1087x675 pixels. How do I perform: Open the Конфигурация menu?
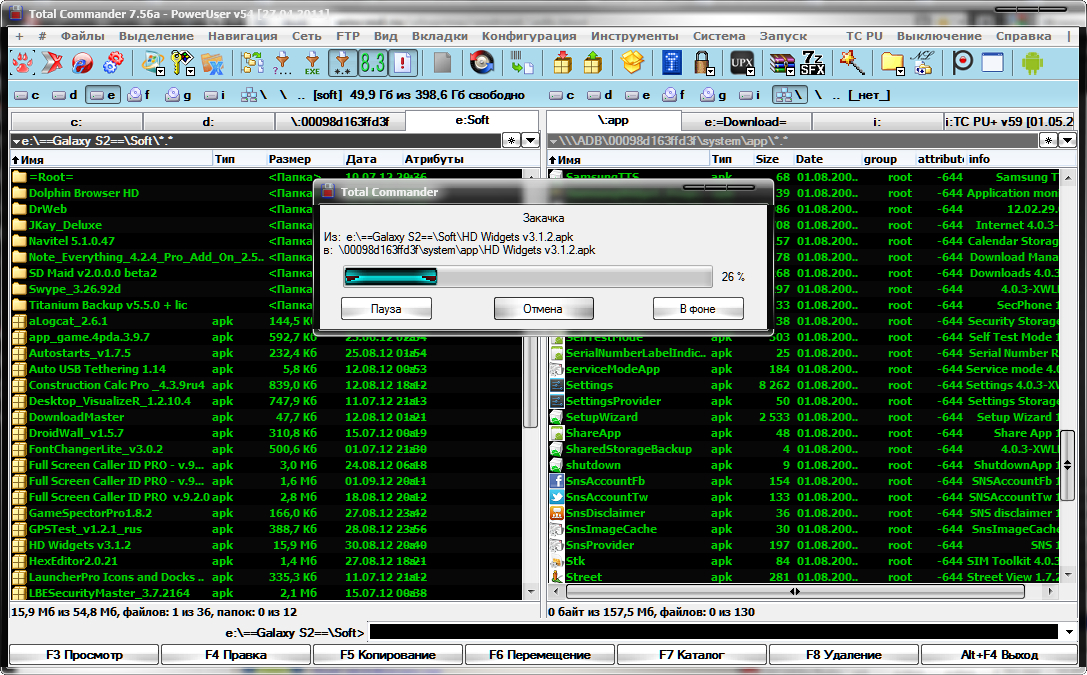[x=528, y=36]
